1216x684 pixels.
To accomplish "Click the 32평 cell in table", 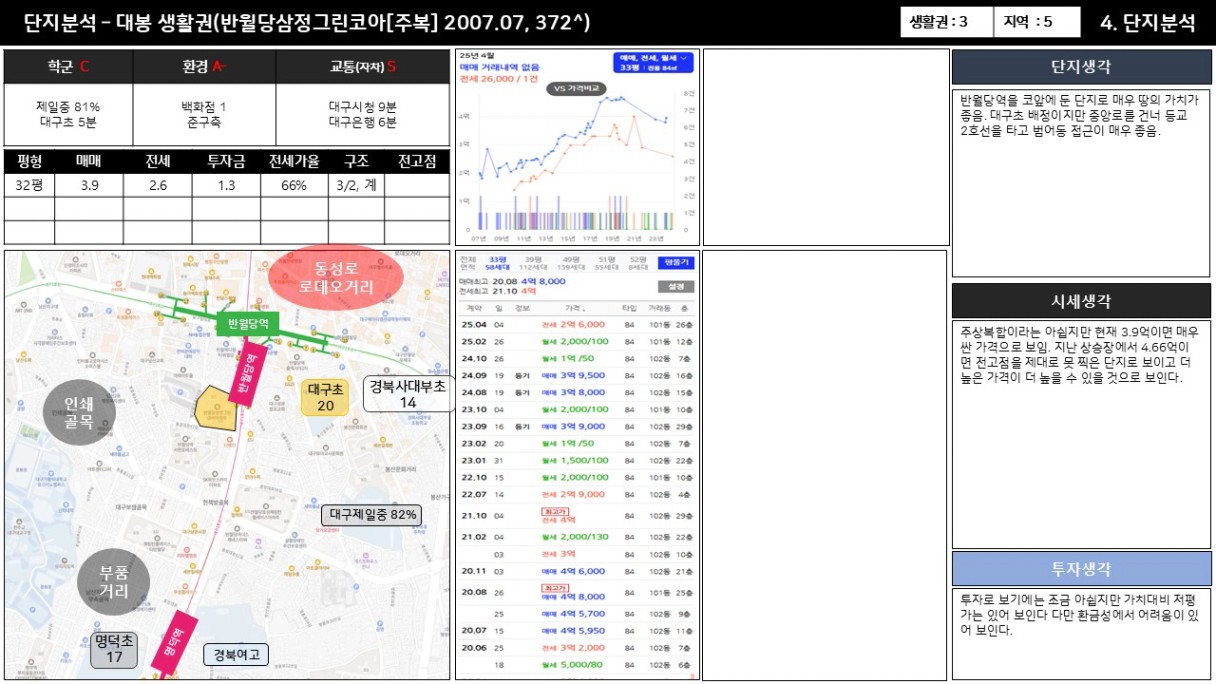I will click(29, 185).
